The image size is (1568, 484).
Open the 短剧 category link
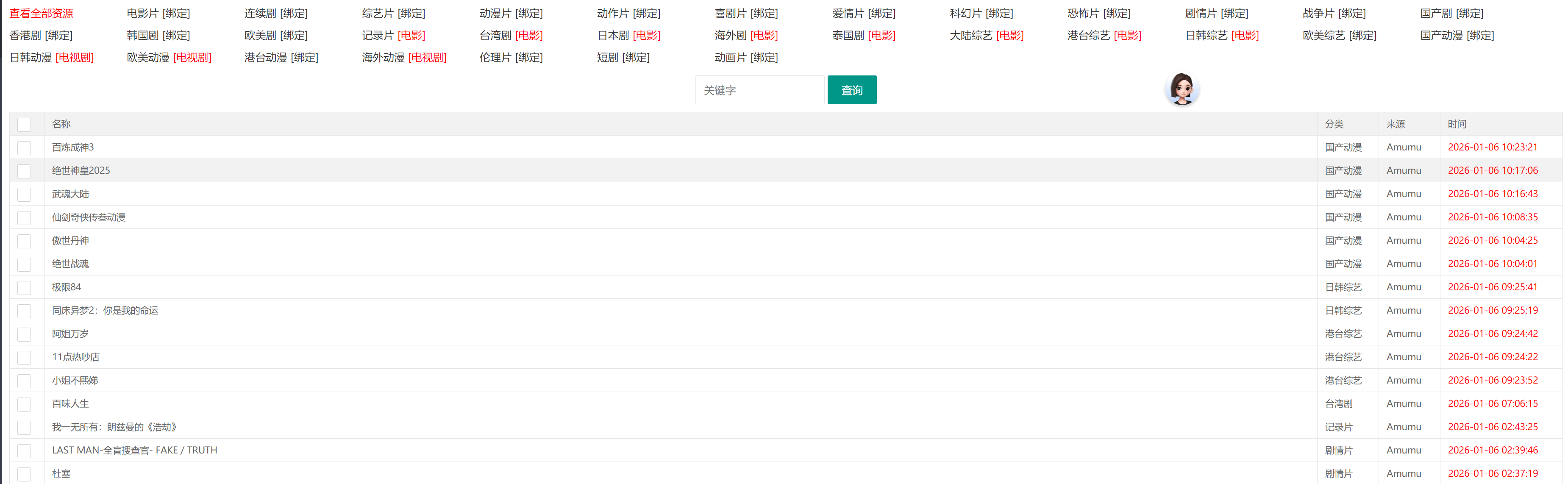tap(607, 58)
